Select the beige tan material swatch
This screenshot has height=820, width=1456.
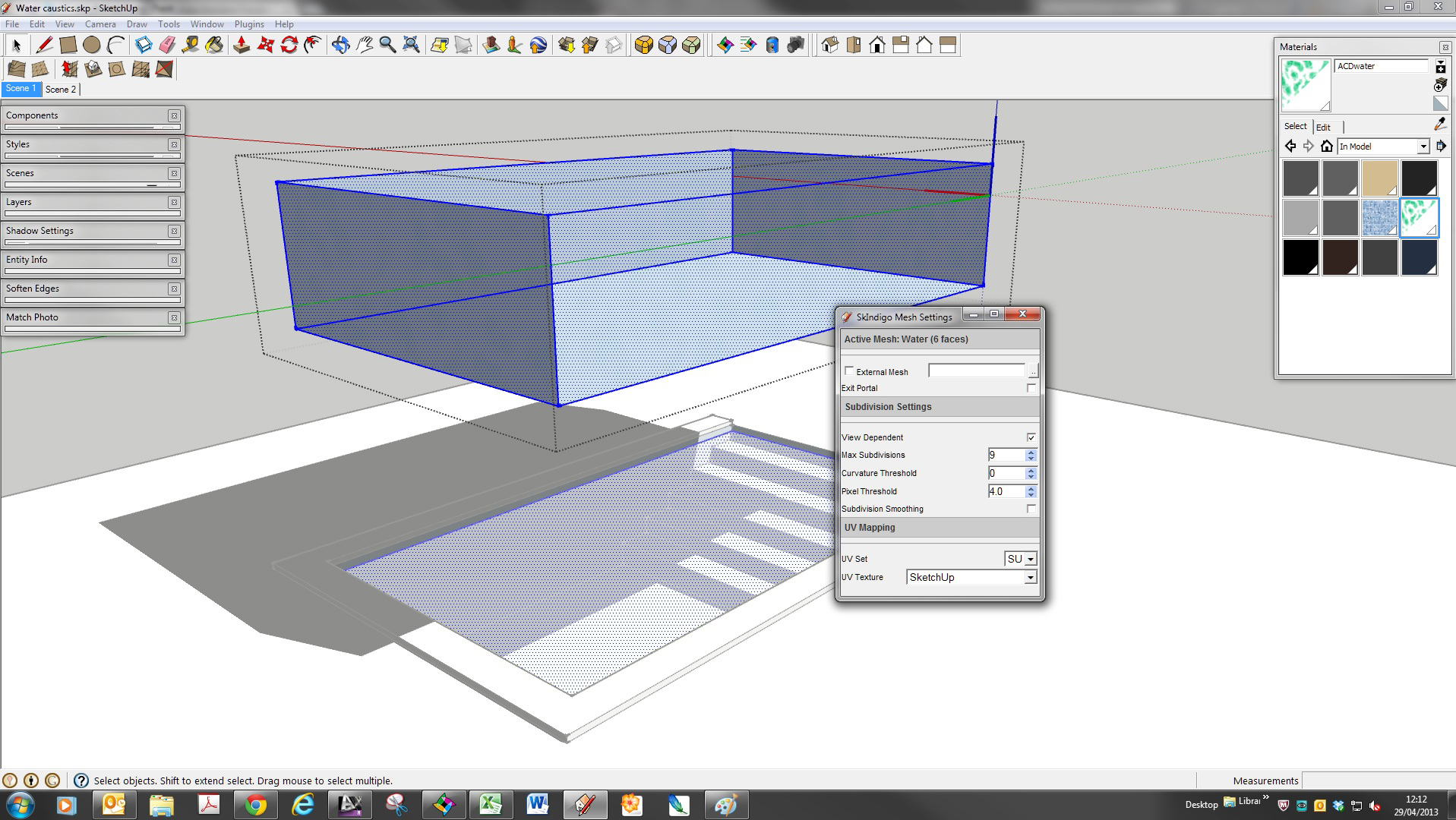click(1379, 178)
